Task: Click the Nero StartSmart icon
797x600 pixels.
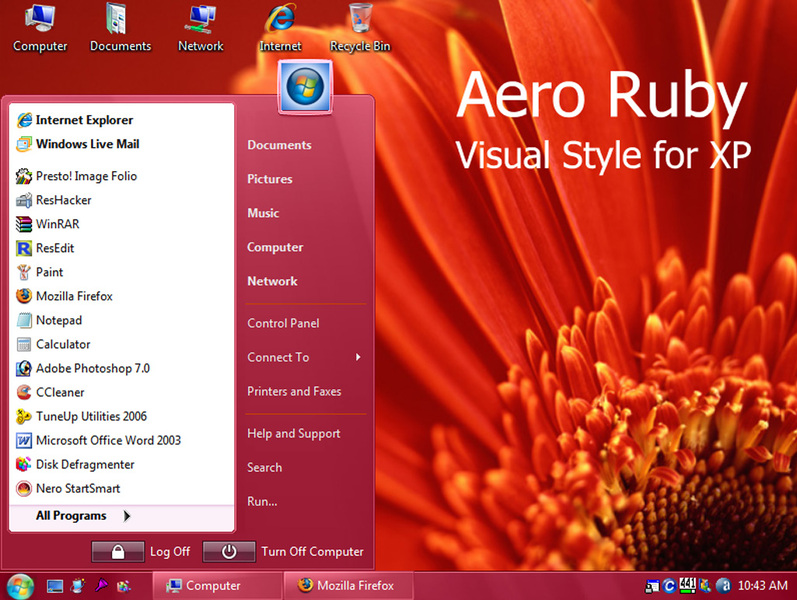Action: click(x=23, y=488)
